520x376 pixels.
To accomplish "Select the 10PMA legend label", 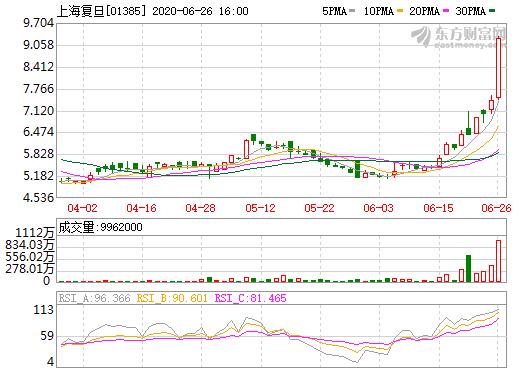I will (x=378, y=11).
